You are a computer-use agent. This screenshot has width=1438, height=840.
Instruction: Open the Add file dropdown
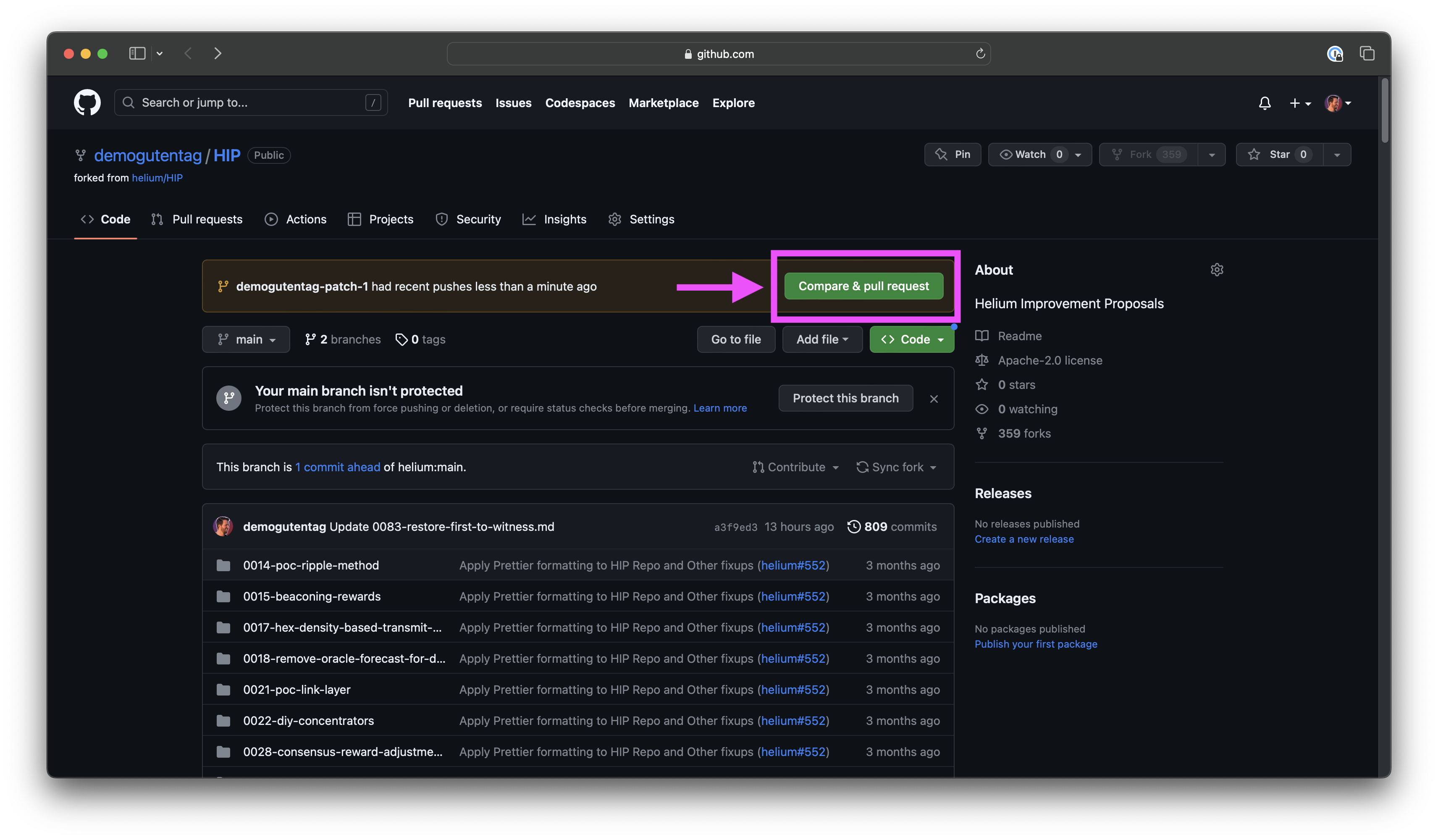pyautogui.click(x=822, y=339)
